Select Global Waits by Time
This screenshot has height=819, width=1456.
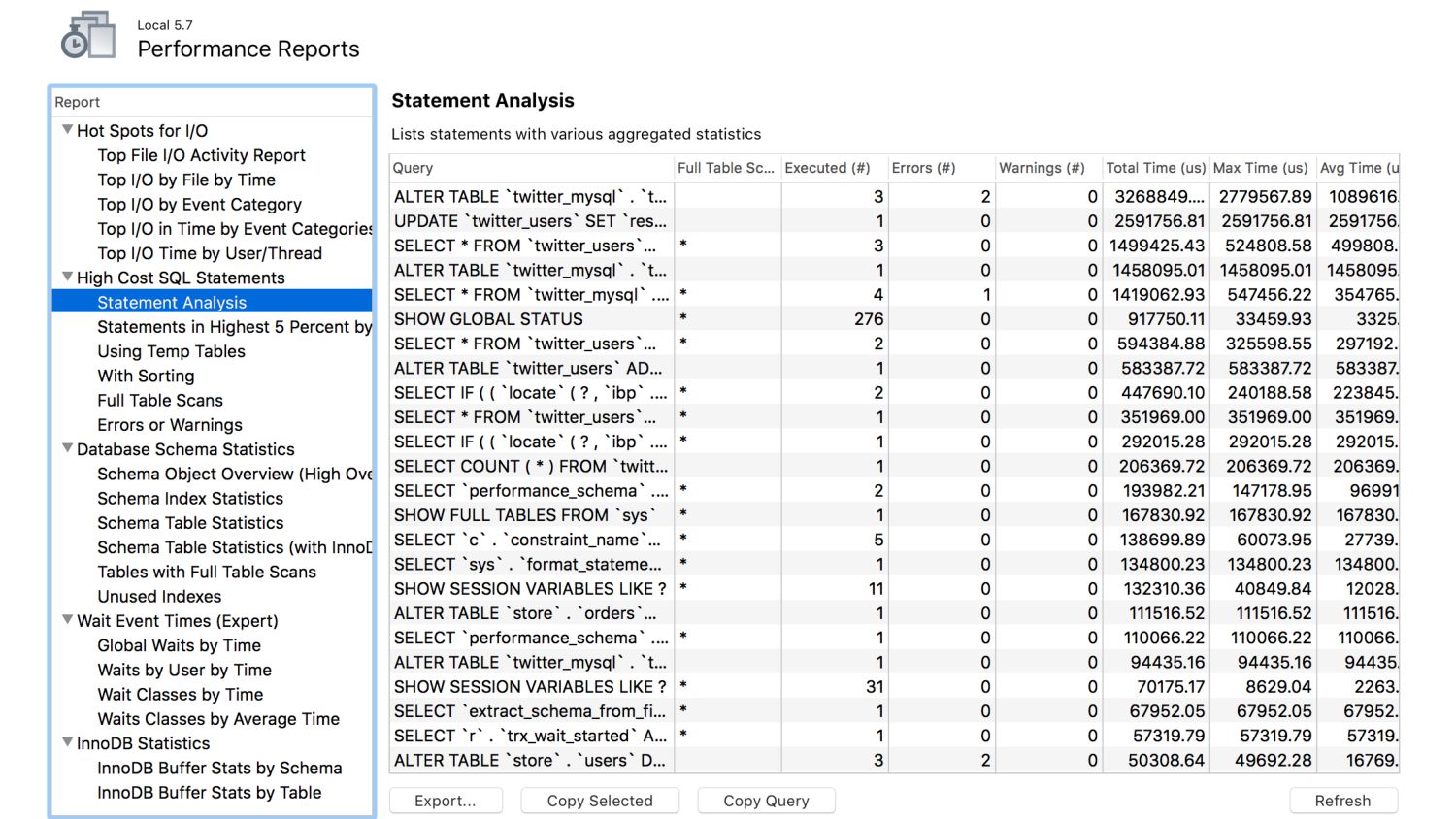click(x=179, y=645)
